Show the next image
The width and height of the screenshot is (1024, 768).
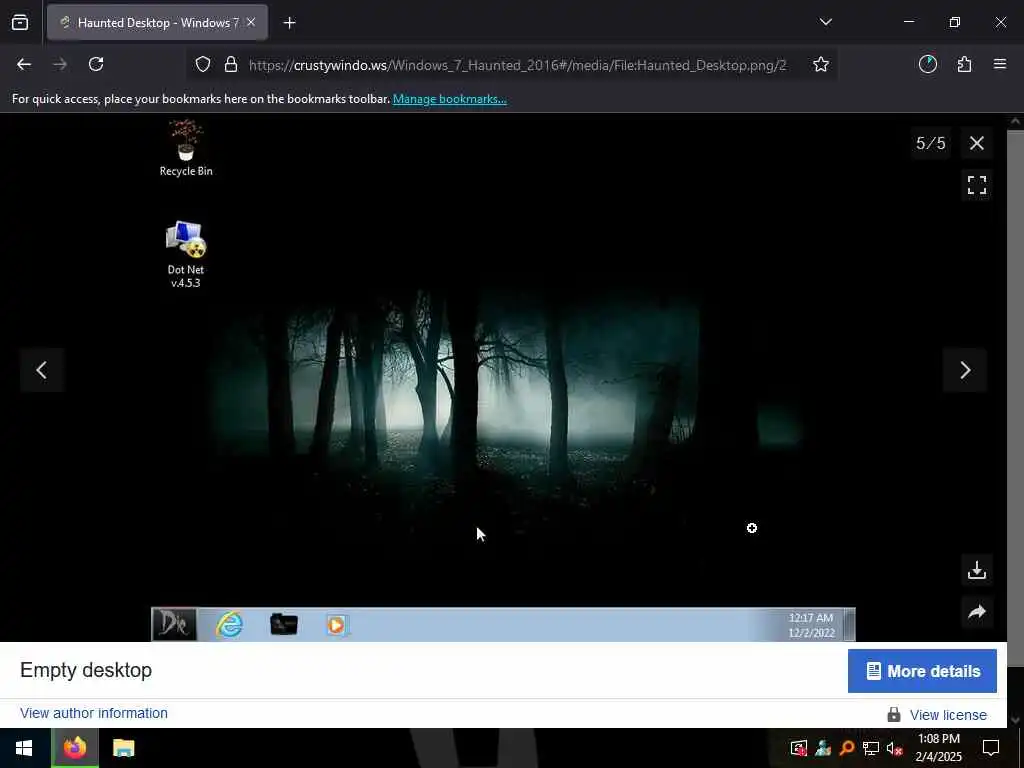tap(965, 370)
